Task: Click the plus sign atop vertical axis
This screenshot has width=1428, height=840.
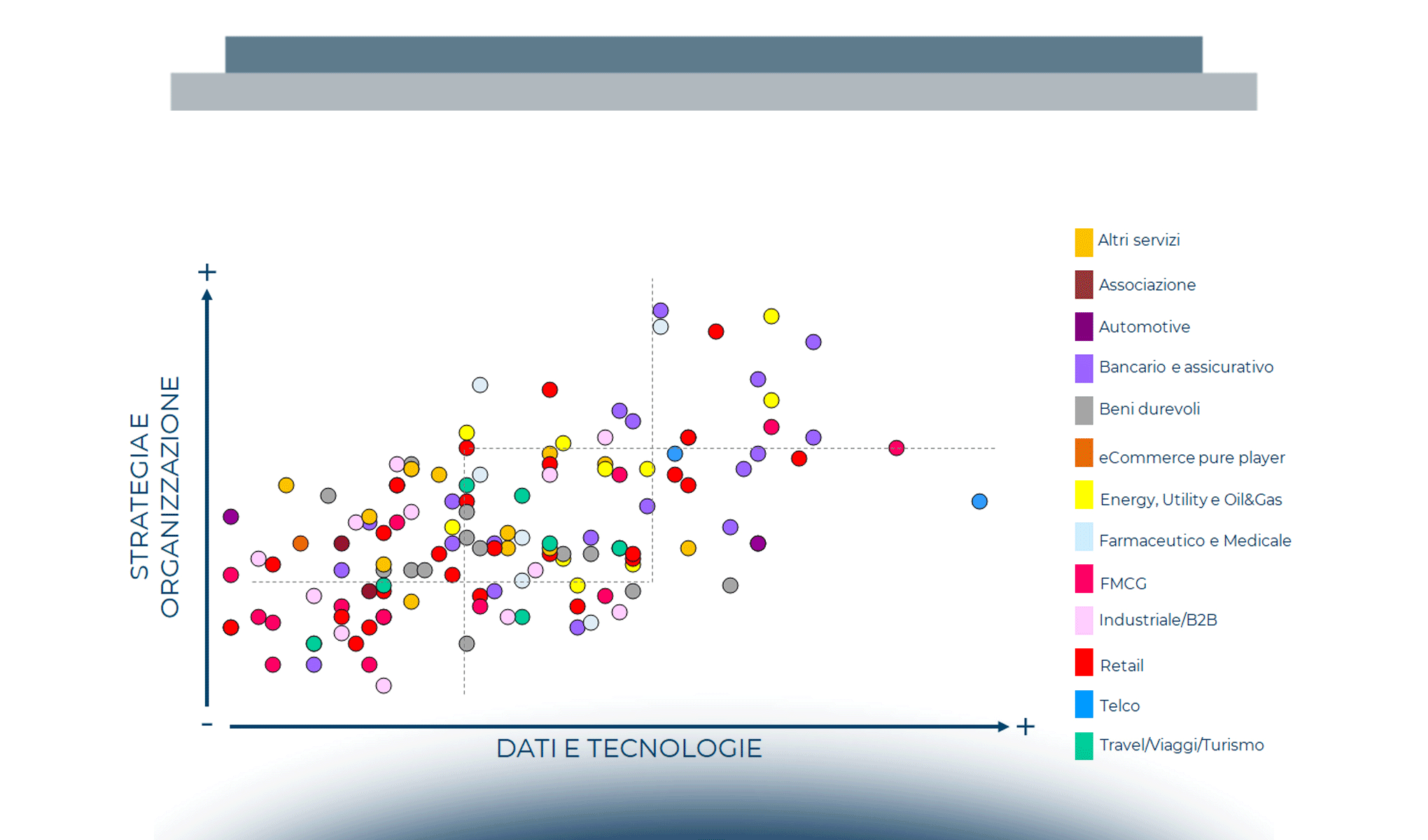Action: 207,272
